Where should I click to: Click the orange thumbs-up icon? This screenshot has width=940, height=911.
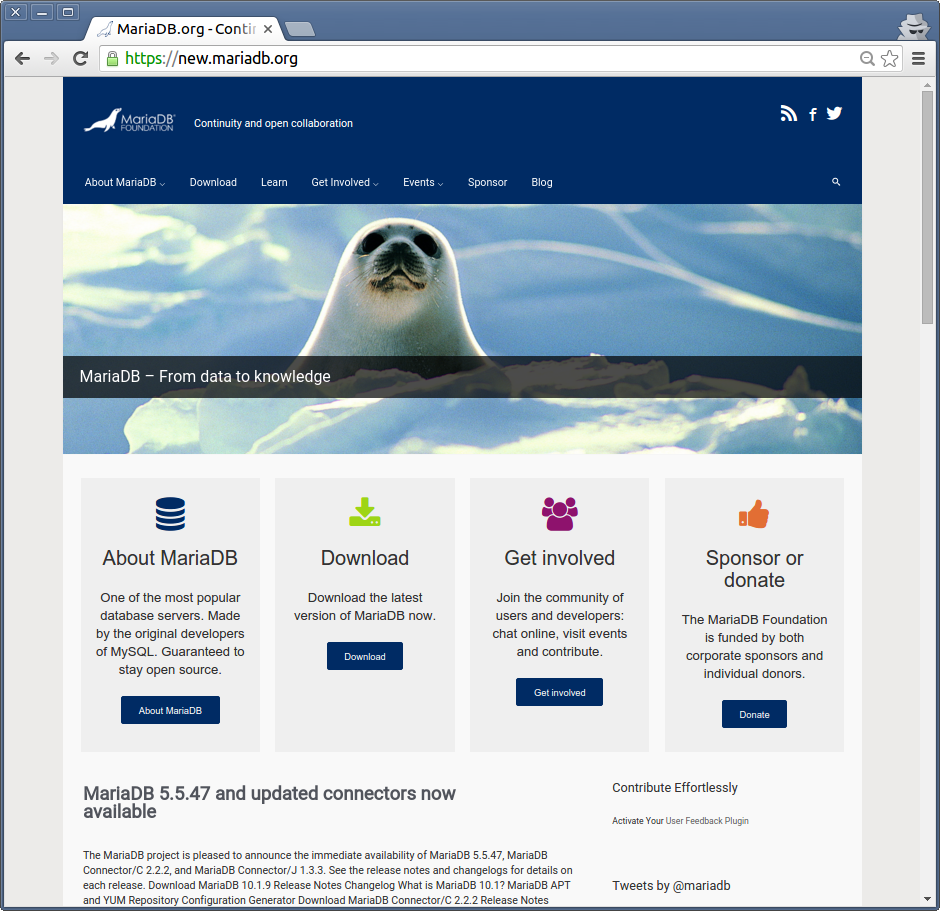click(x=754, y=514)
